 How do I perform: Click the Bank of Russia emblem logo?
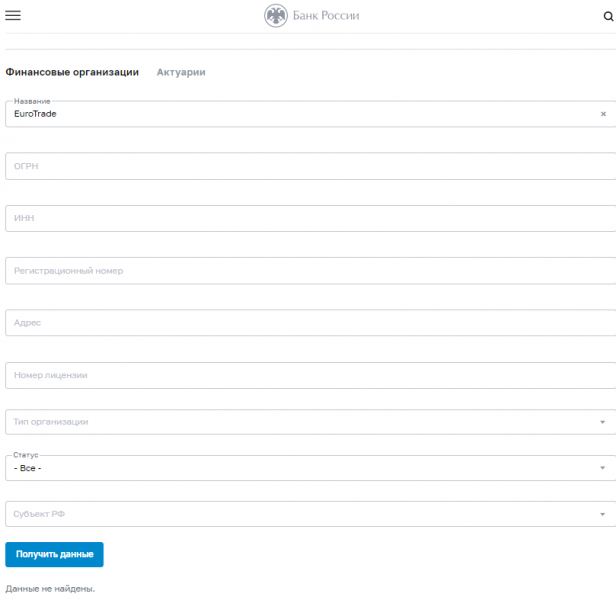(276, 16)
